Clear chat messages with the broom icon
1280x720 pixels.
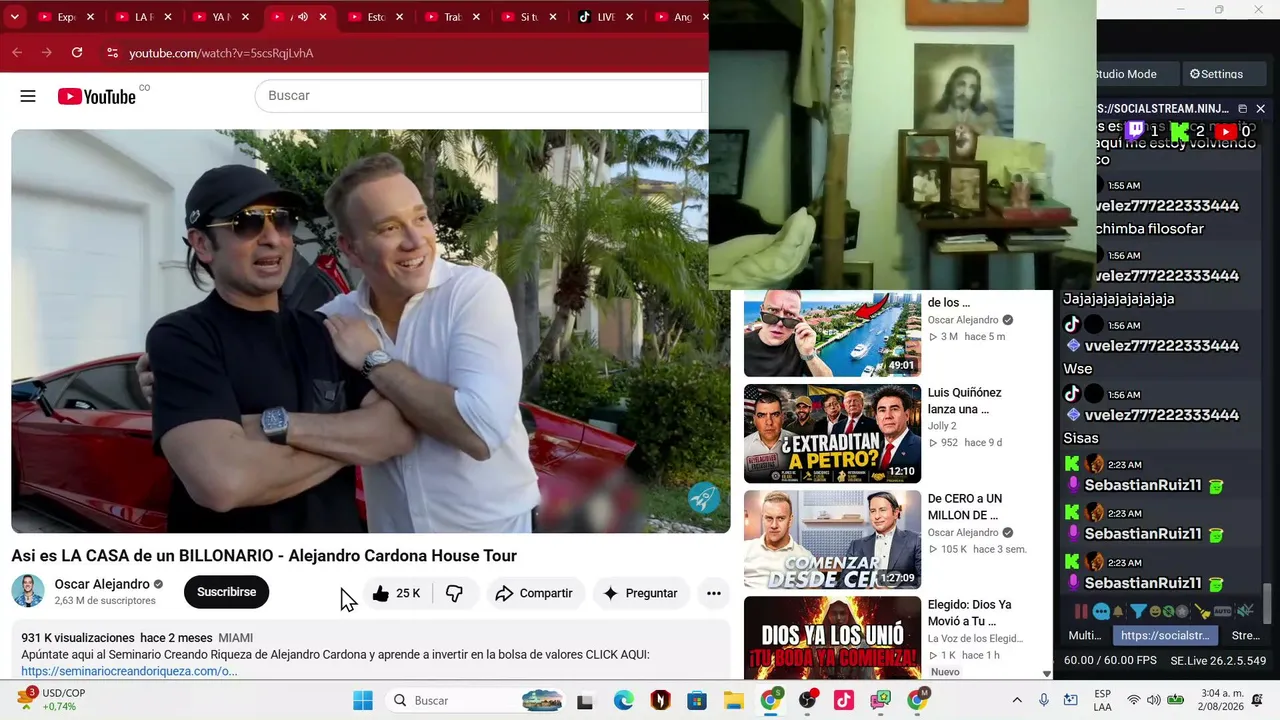(1204, 611)
